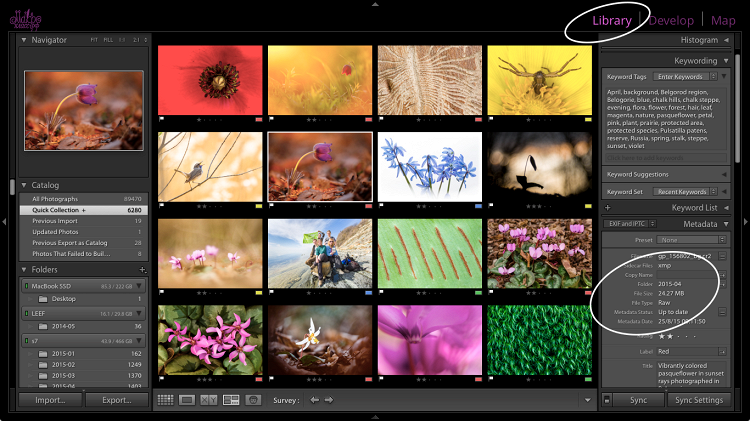
Task: Open the metadata Preset None dropdown
Action: (x=691, y=240)
